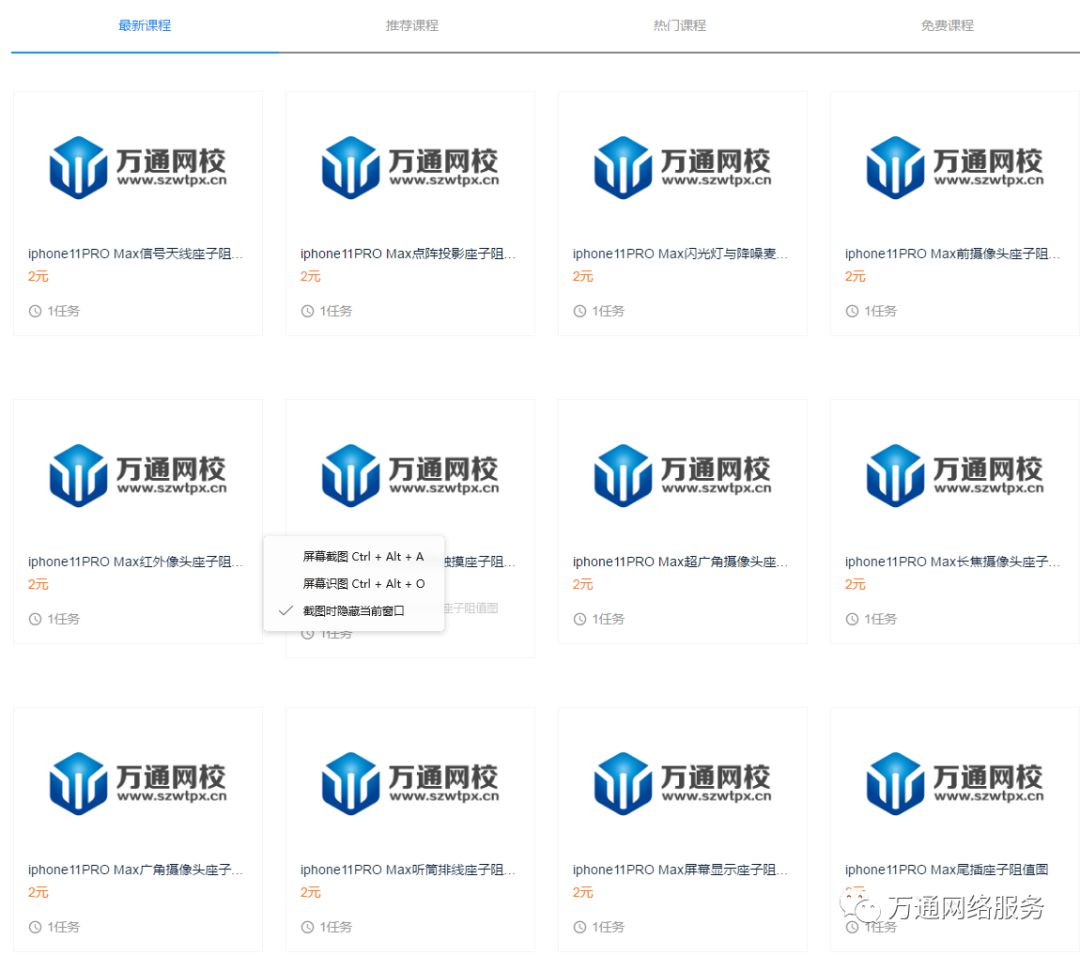Click clock icon in 红外像头座子阻 card
Viewport: 1080px width, 955px height.
click(x=35, y=619)
